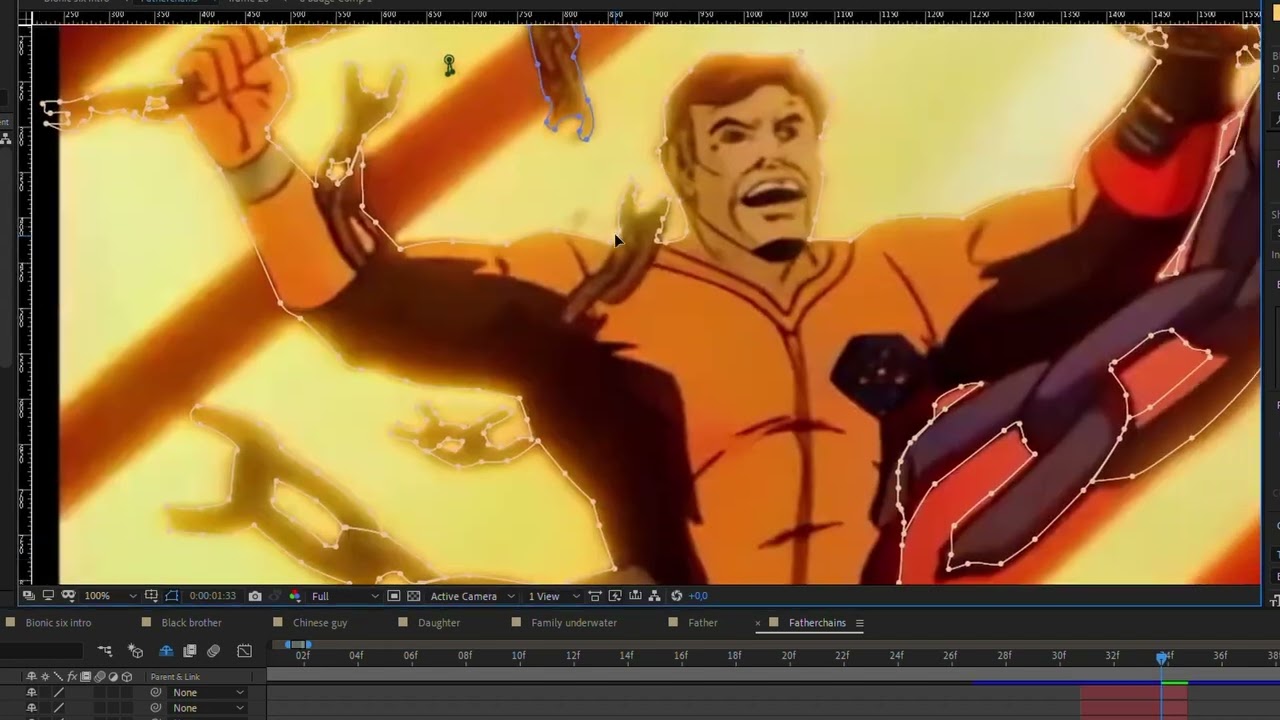Click the Fast Previews lightning icon
This screenshot has height=720, width=1280.
pyautogui.click(x=615, y=596)
